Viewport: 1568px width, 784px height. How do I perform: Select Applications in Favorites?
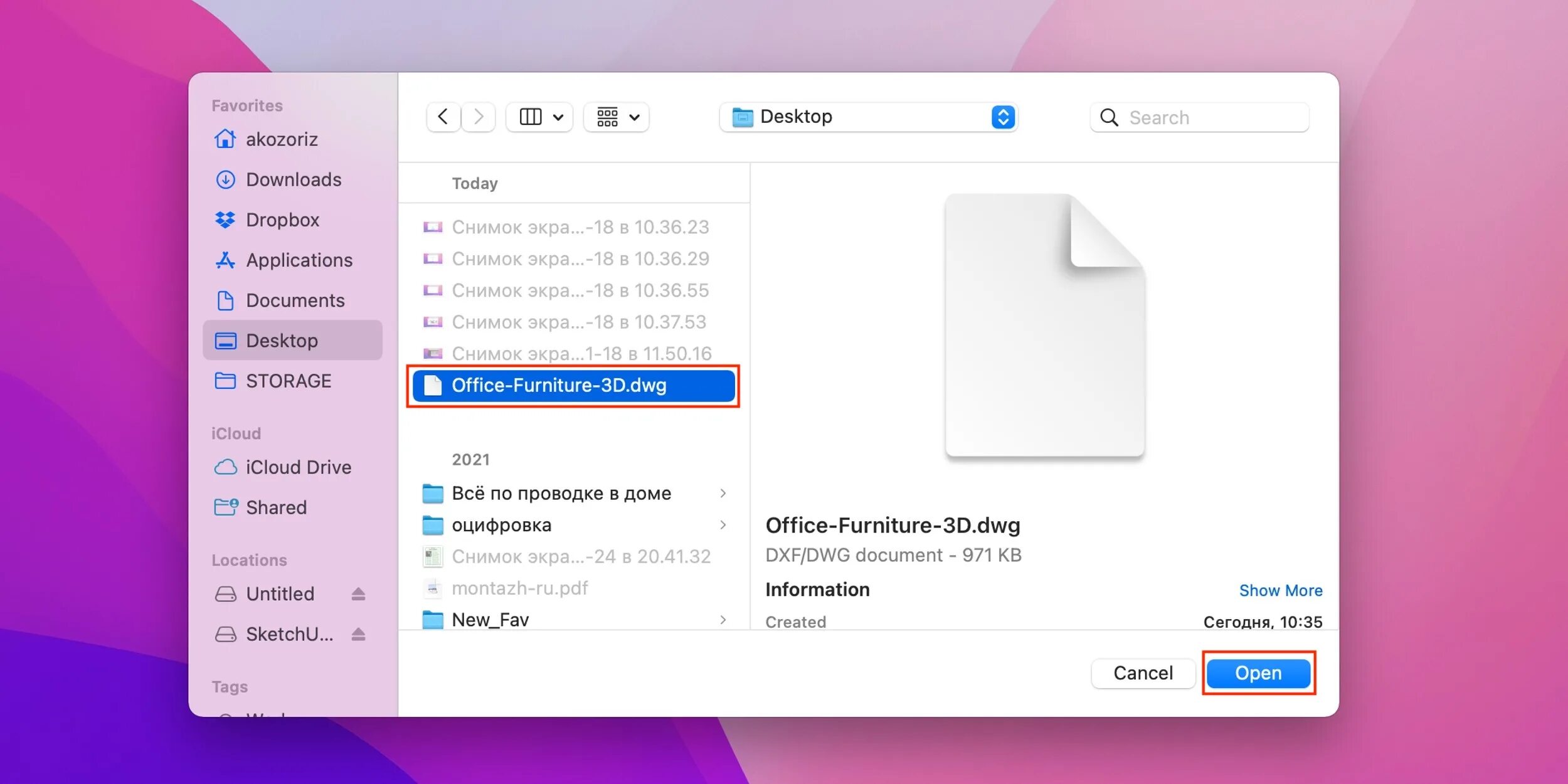pos(299,260)
